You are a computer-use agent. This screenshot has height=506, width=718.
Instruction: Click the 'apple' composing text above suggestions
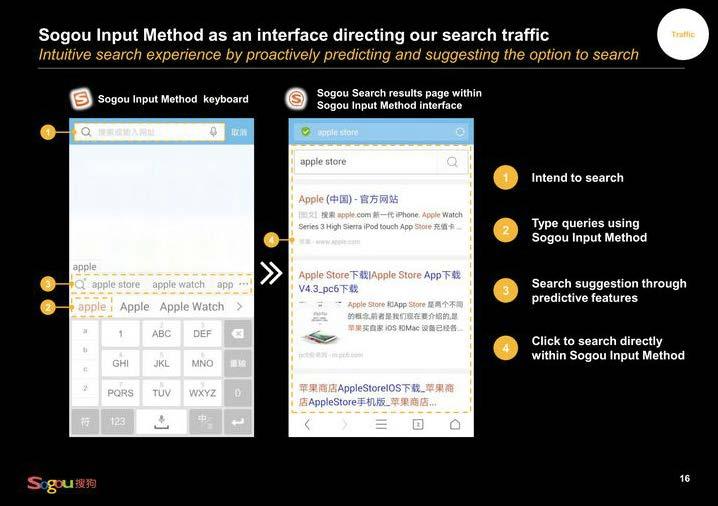click(85, 267)
